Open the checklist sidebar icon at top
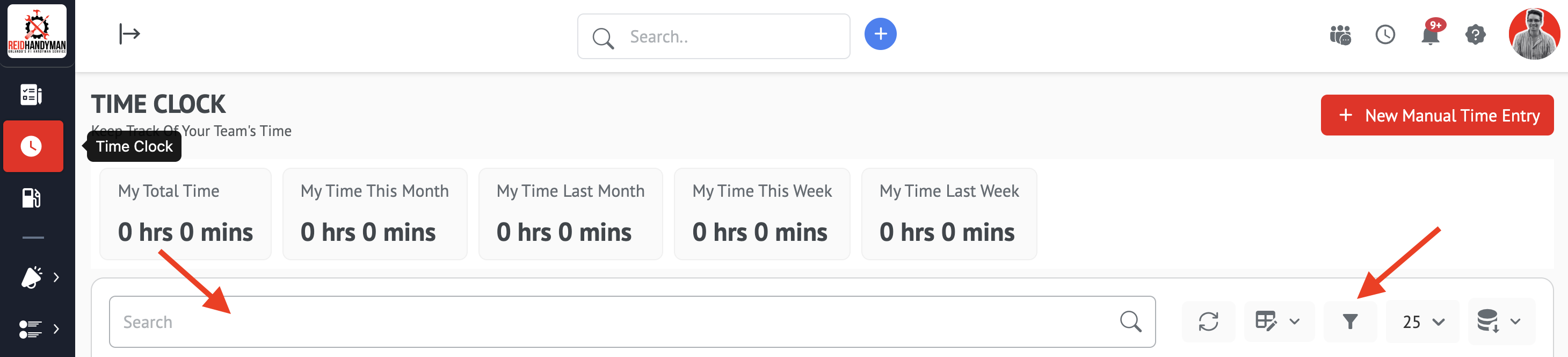The height and width of the screenshot is (357, 1568). coord(31,95)
